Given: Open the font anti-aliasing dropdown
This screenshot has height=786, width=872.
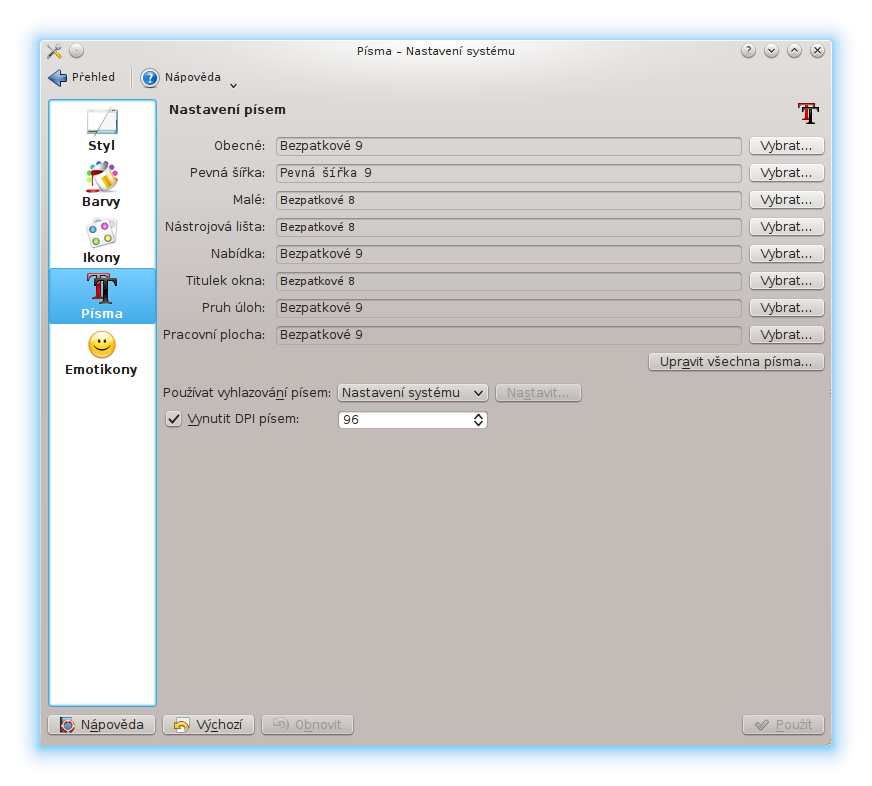Looking at the screenshot, I should click(413, 393).
